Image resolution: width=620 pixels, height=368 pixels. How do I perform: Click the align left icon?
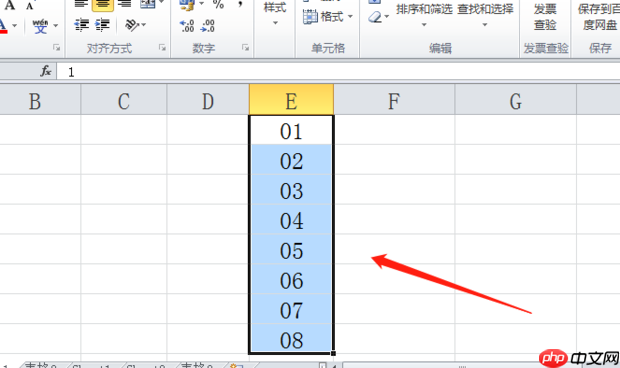(x=81, y=4)
